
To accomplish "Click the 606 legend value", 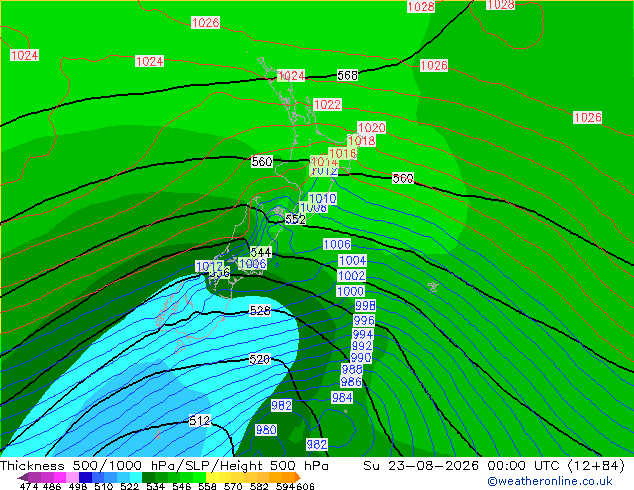I will 305,486.
